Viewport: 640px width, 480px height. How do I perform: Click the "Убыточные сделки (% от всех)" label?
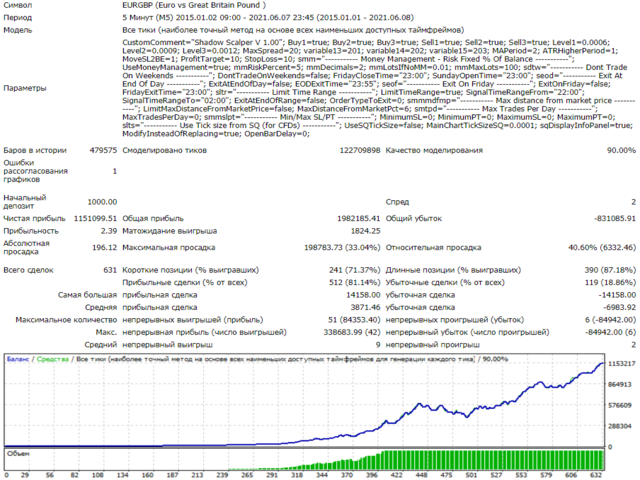pos(445,282)
